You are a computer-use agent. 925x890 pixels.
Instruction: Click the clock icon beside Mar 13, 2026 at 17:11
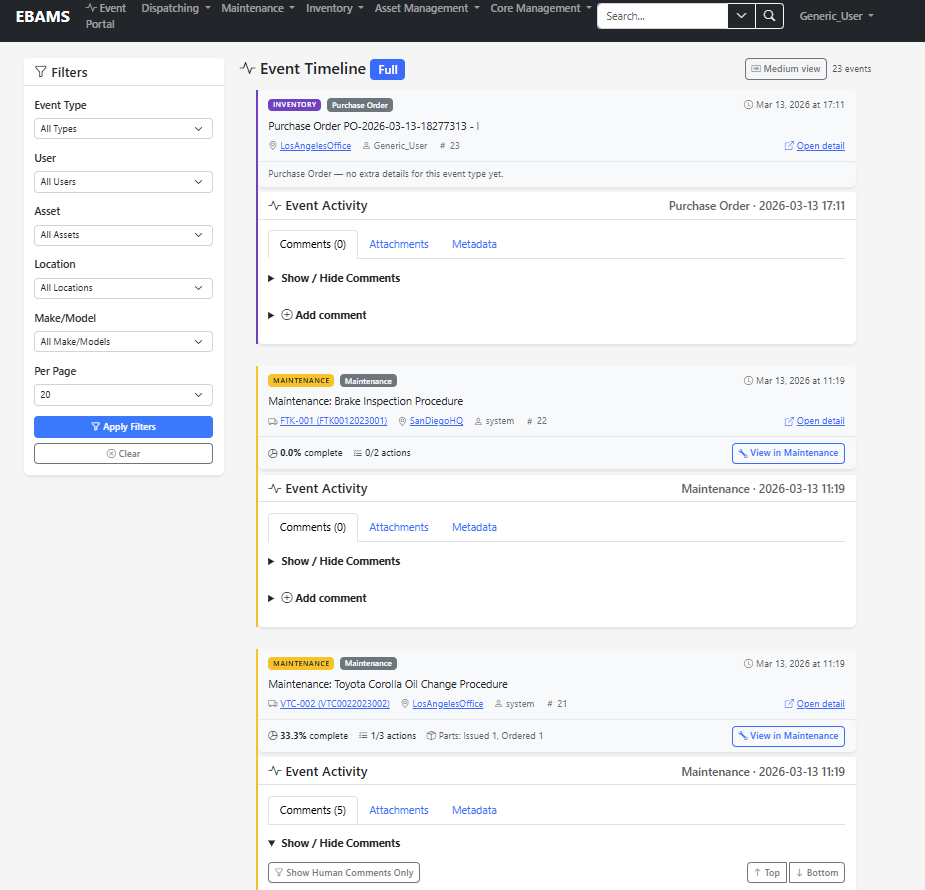(748, 104)
